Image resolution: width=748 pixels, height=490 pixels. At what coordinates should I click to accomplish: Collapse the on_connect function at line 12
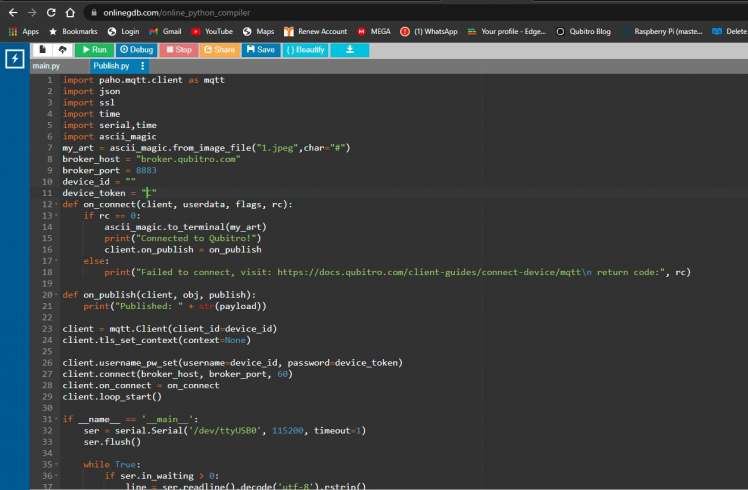[x=57, y=205]
